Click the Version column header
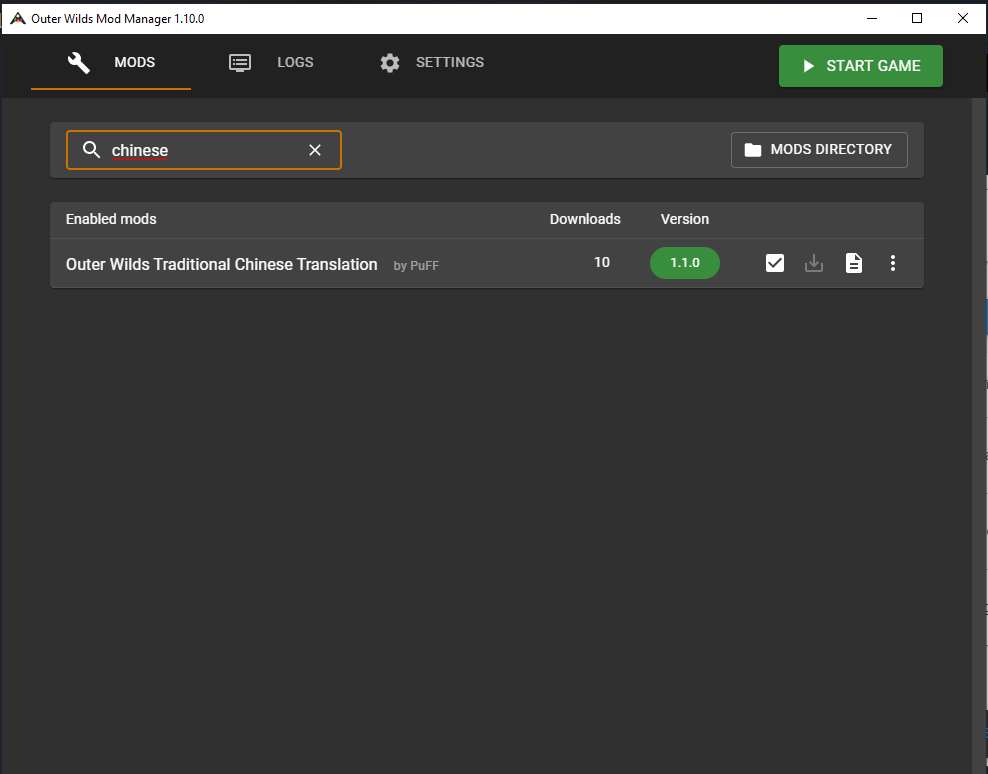The image size is (988, 774). click(x=685, y=219)
